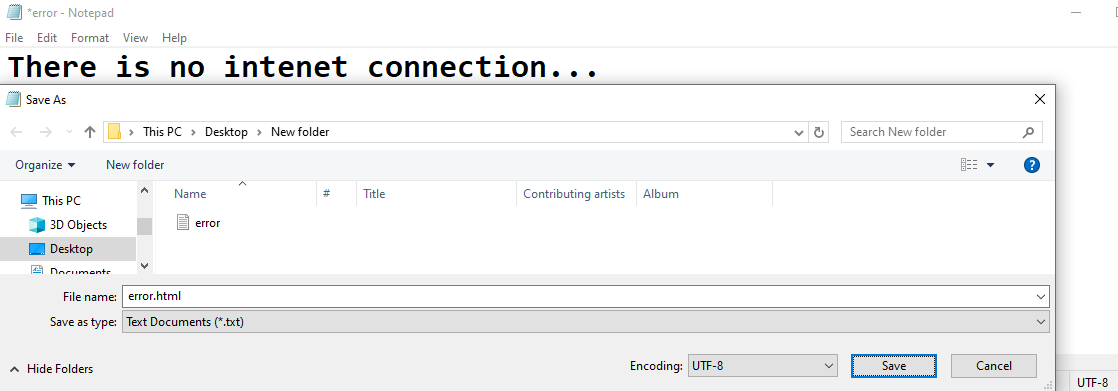1118x391 pixels.
Task: Click the search magnifier icon
Action: pyautogui.click(x=1028, y=132)
